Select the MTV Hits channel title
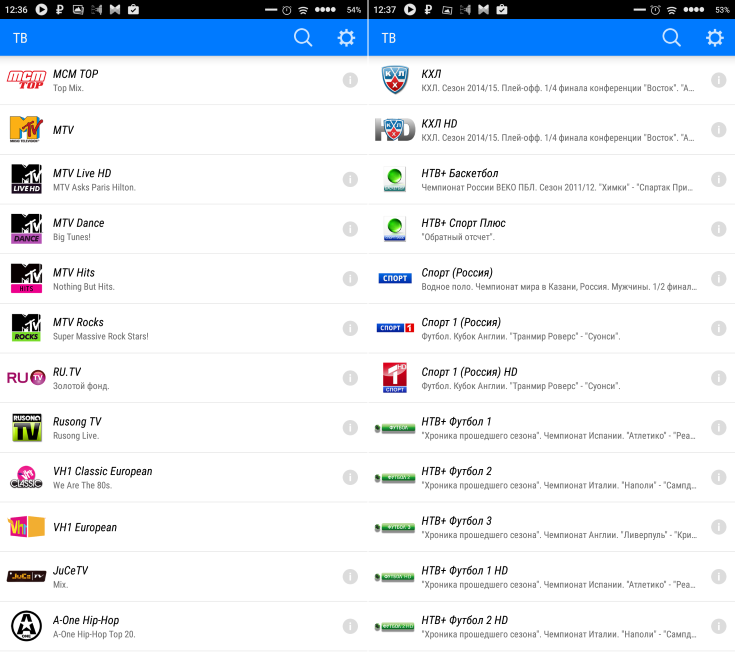 tap(74, 273)
